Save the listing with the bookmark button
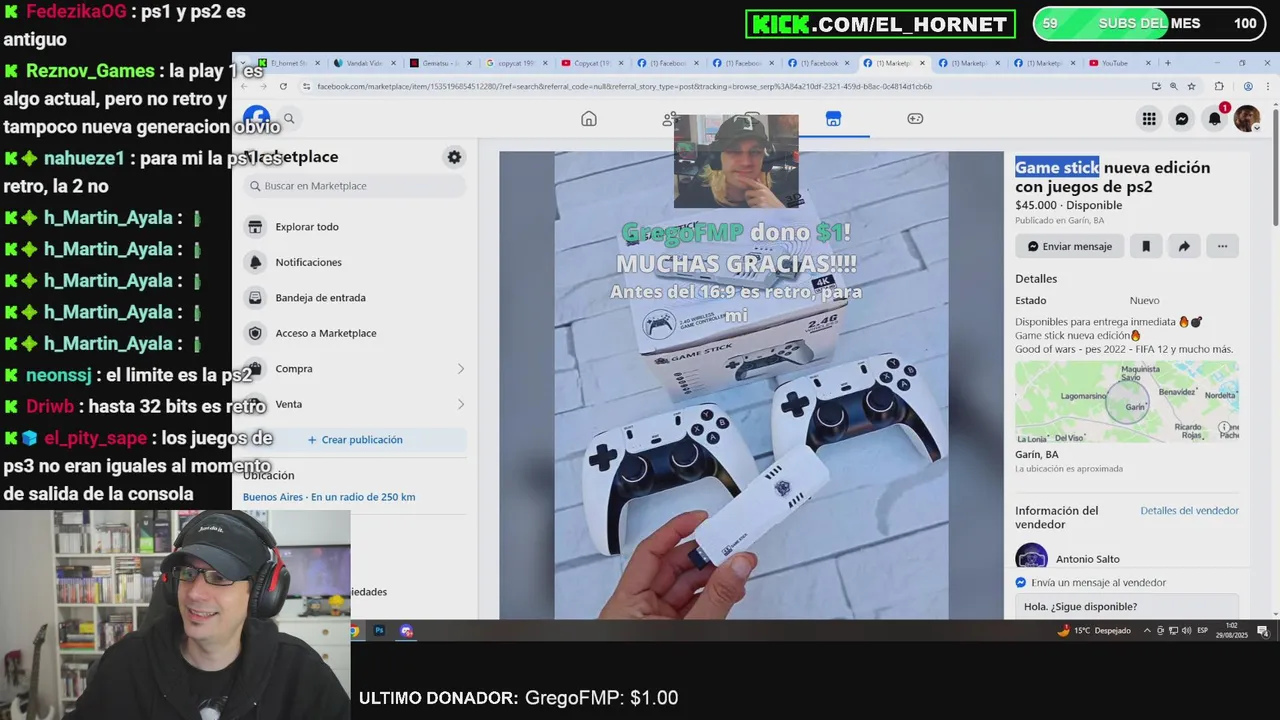The height and width of the screenshot is (720, 1280). [1146, 246]
